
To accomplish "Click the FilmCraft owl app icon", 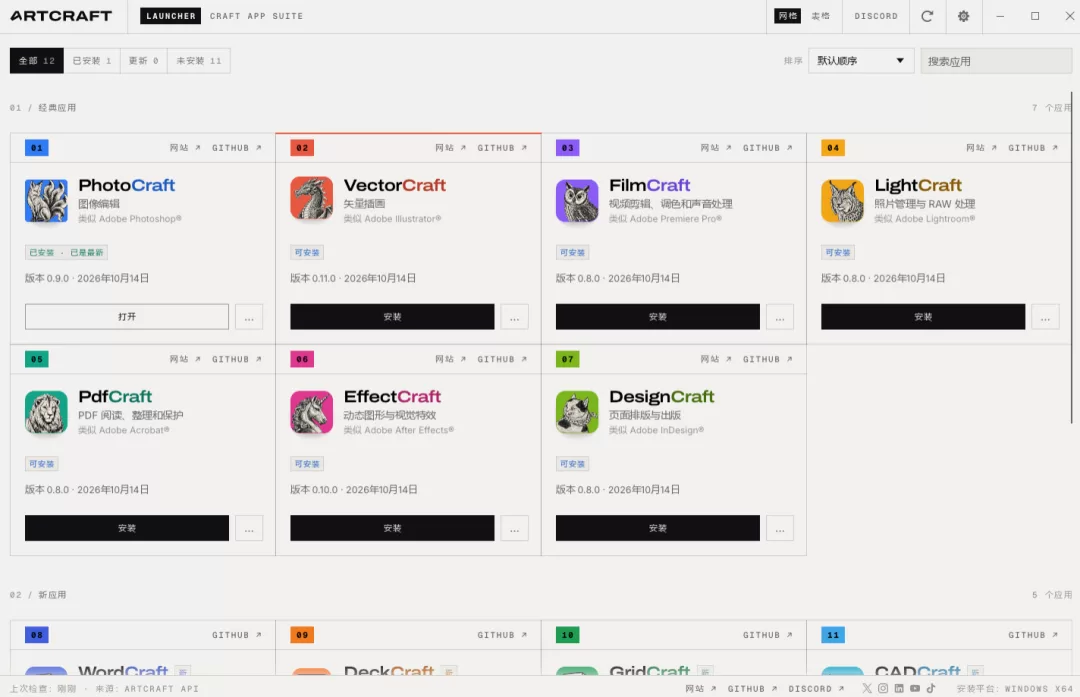I will pyautogui.click(x=577, y=200).
